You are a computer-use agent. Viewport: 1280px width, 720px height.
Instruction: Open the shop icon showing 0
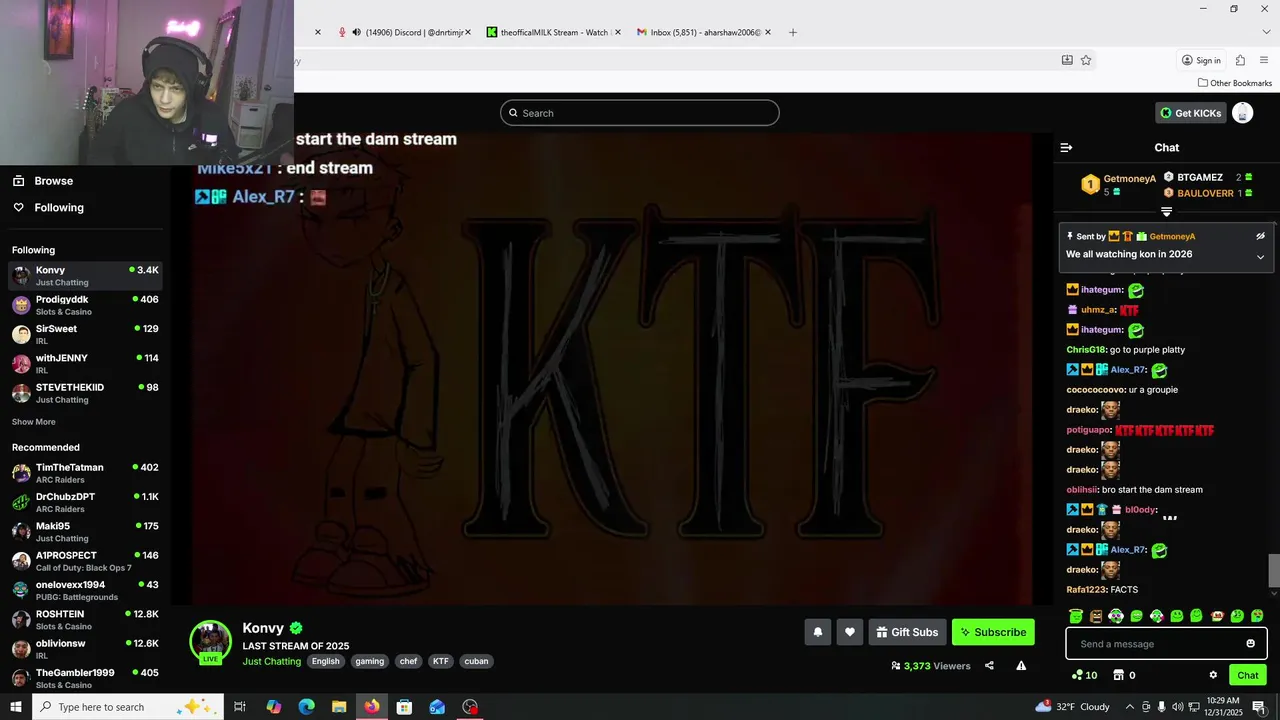click(x=1124, y=675)
